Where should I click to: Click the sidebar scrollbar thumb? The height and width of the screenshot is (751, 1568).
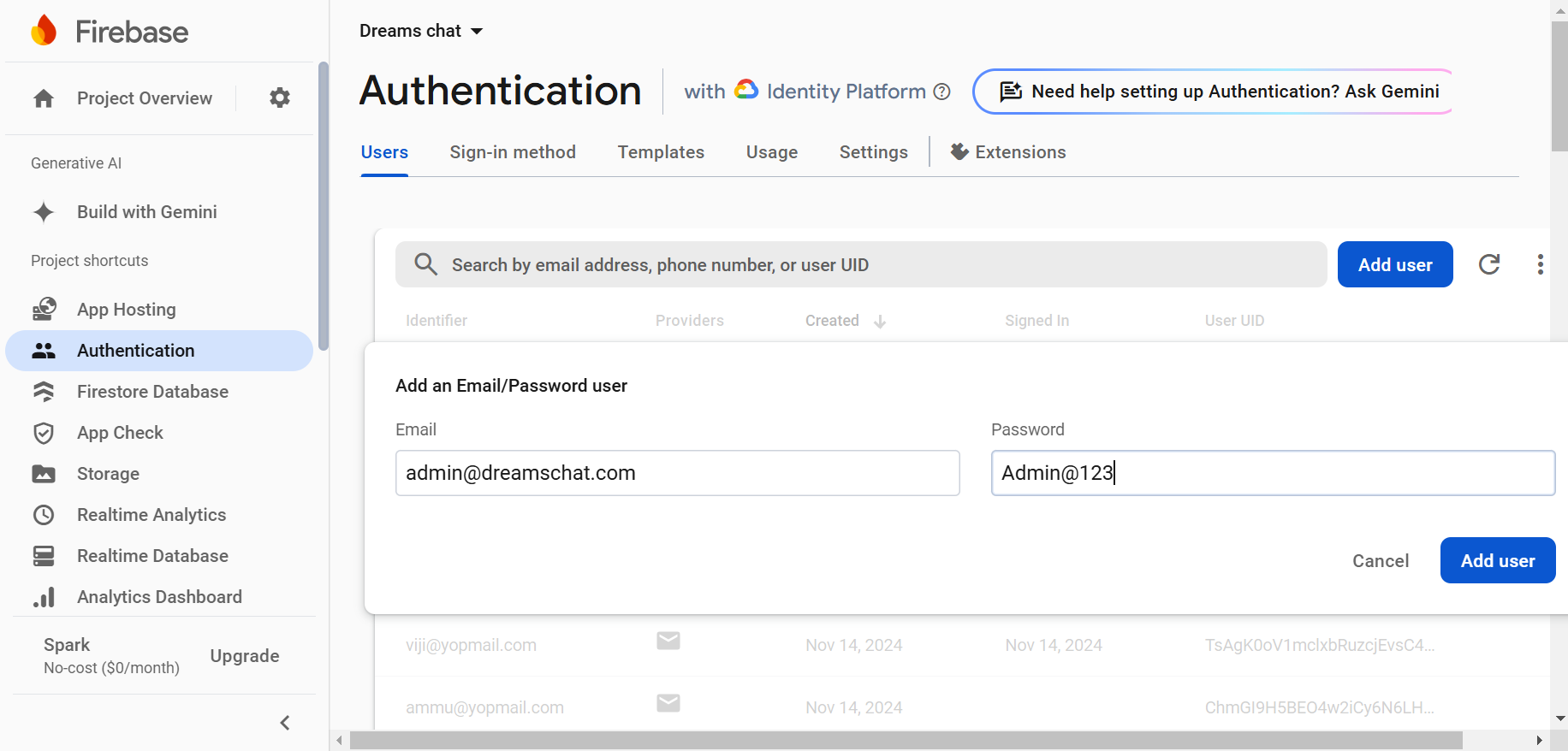click(323, 206)
